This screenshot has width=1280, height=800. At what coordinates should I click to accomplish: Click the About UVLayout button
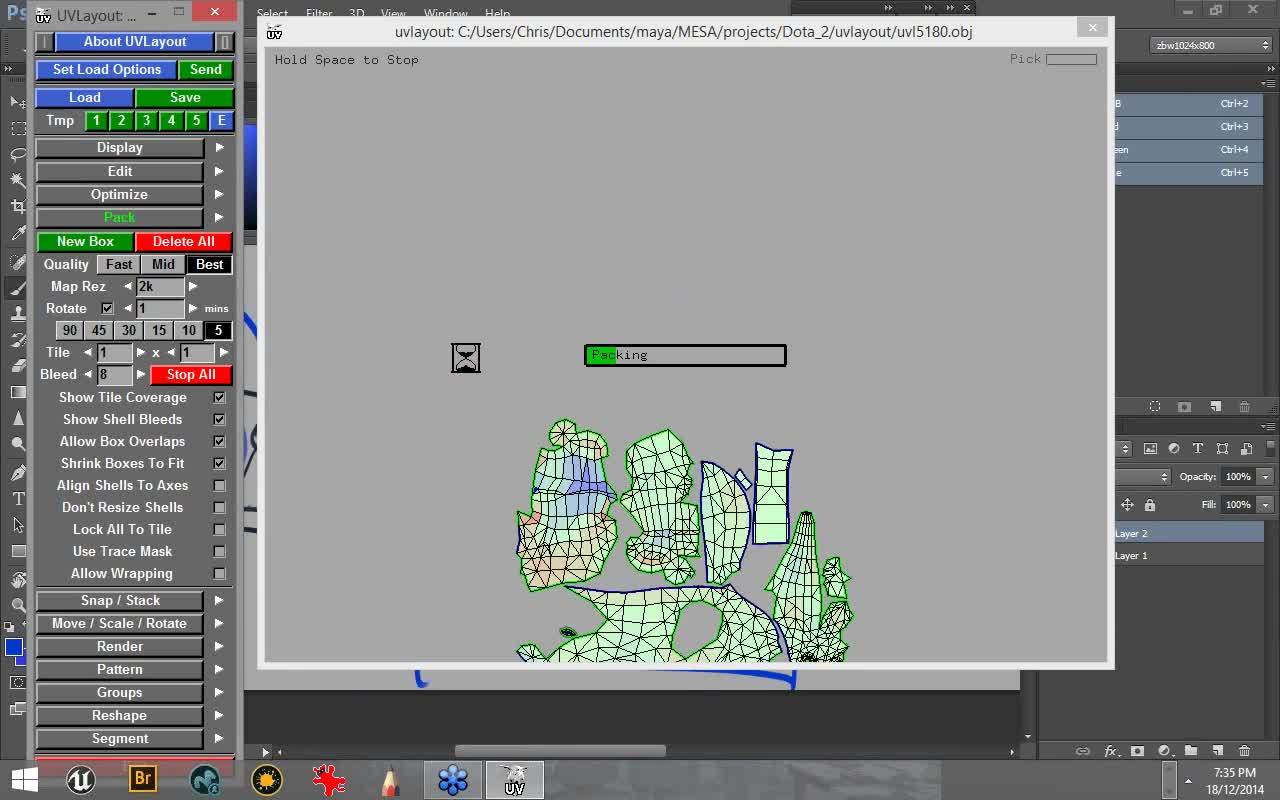pyautogui.click(x=135, y=41)
